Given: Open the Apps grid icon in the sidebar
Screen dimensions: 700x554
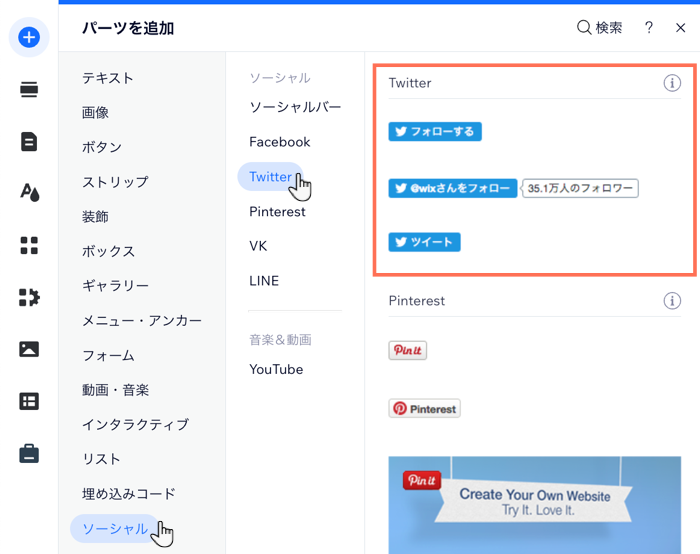Looking at the screenshot, I should tap(29, 245).
